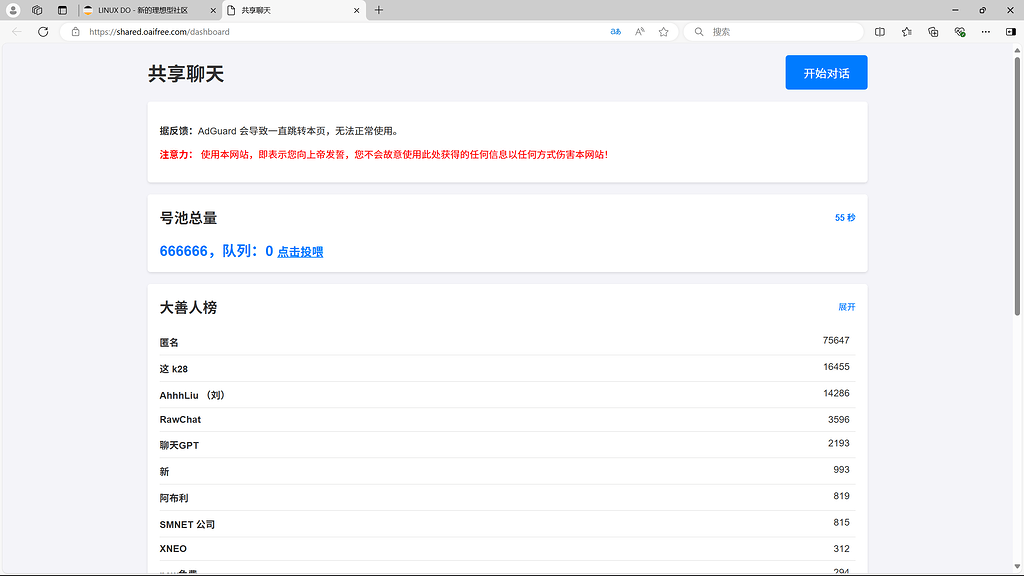Open the browser essentials heart icon

[959, 31]
